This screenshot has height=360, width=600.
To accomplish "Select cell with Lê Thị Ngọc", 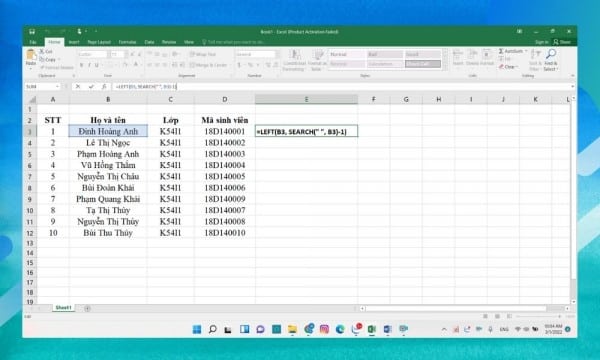I will pyautogui.click(x=108, y=143).
